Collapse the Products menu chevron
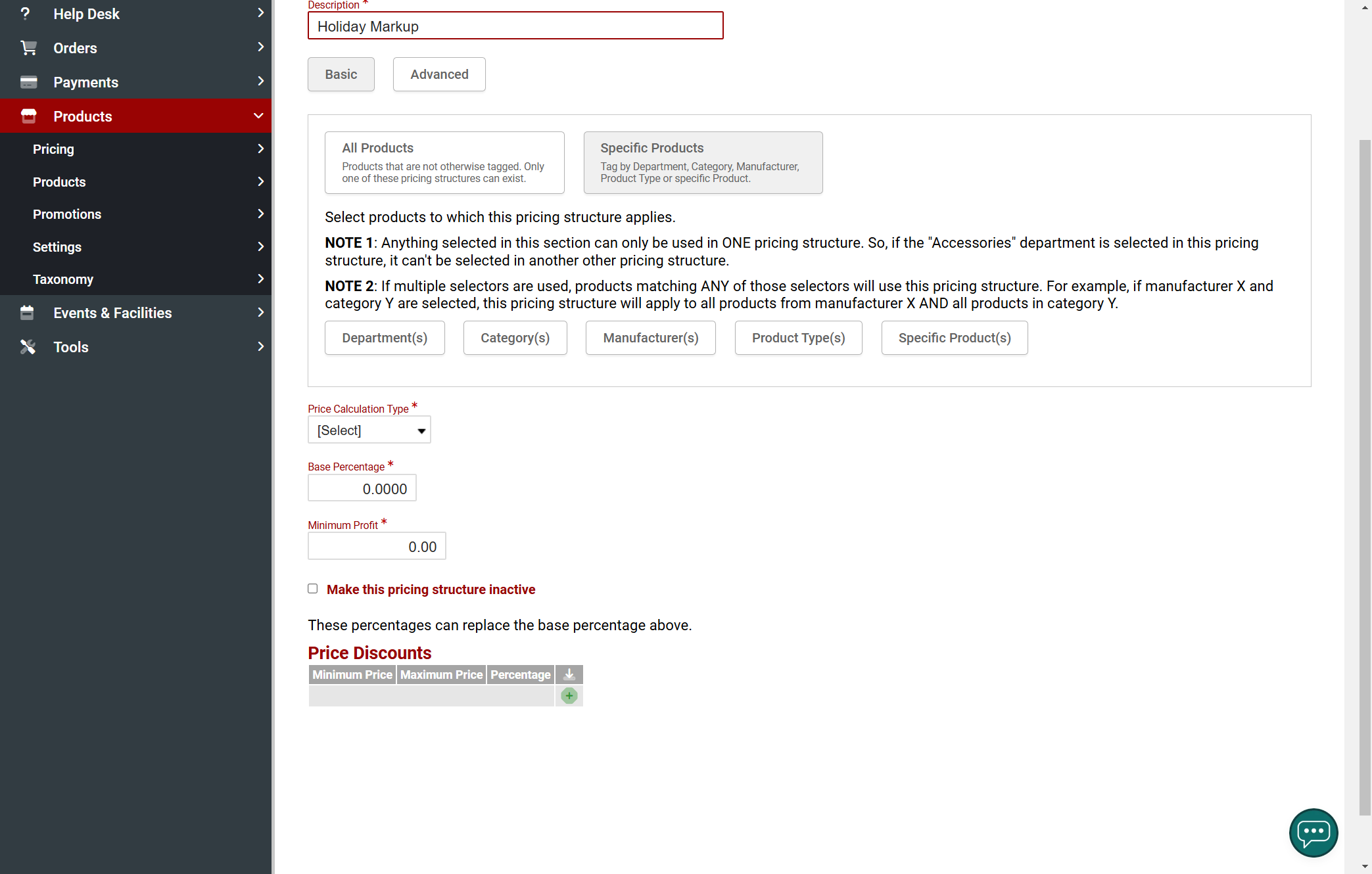Screen dimensions: 1372x874 (258, 116)
